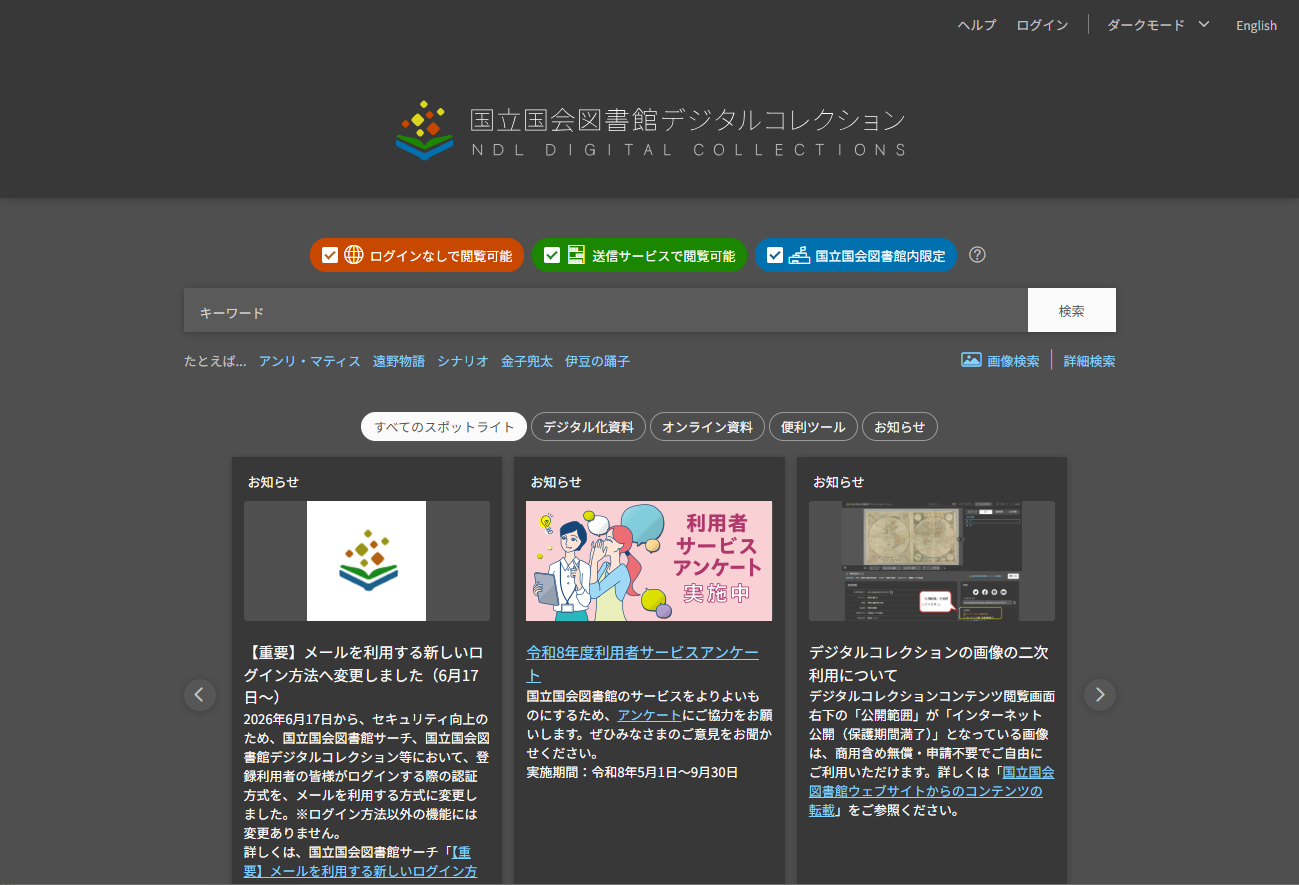Viewport: 1299px width, 885px height.
Task: Click the login notice card logo thumbnail
Action: (x=367, y=561)
